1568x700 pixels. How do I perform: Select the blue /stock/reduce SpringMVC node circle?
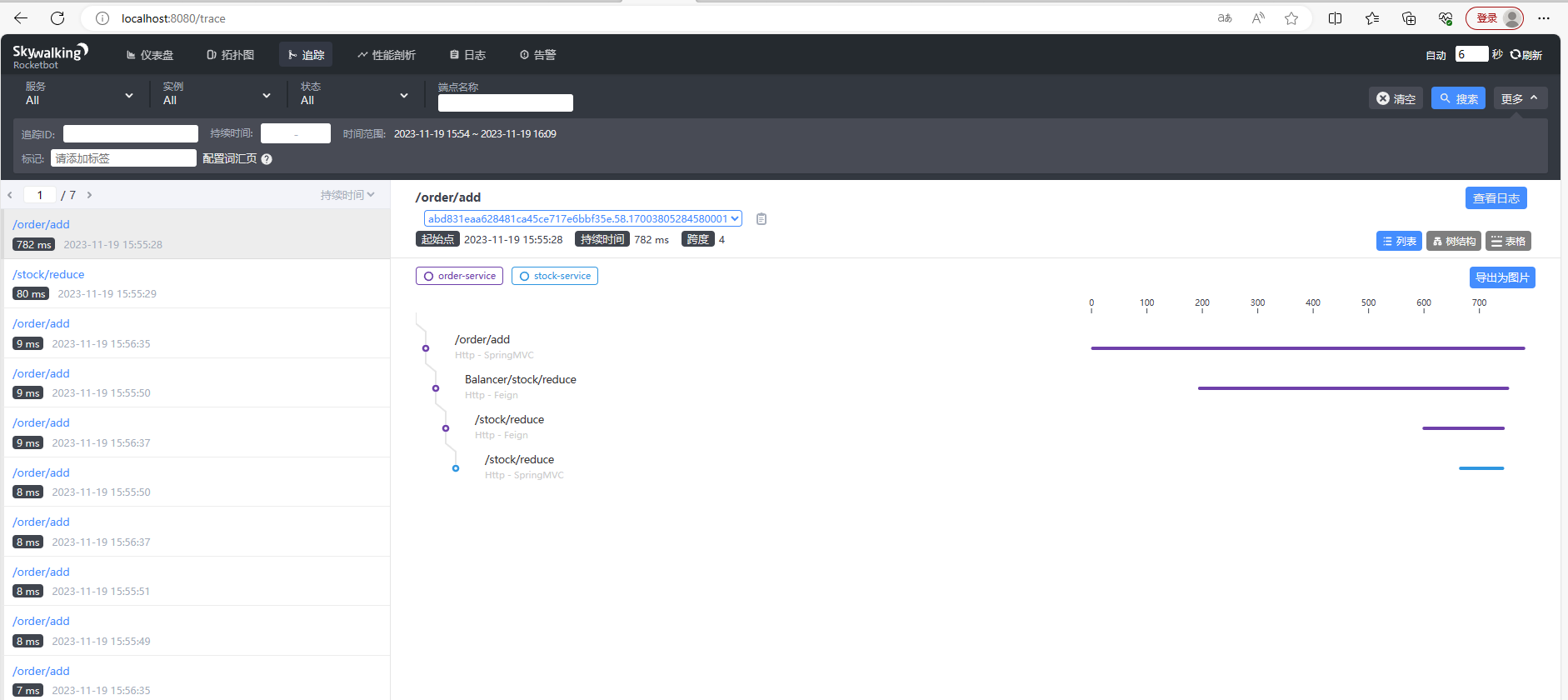tap(456, 468)
